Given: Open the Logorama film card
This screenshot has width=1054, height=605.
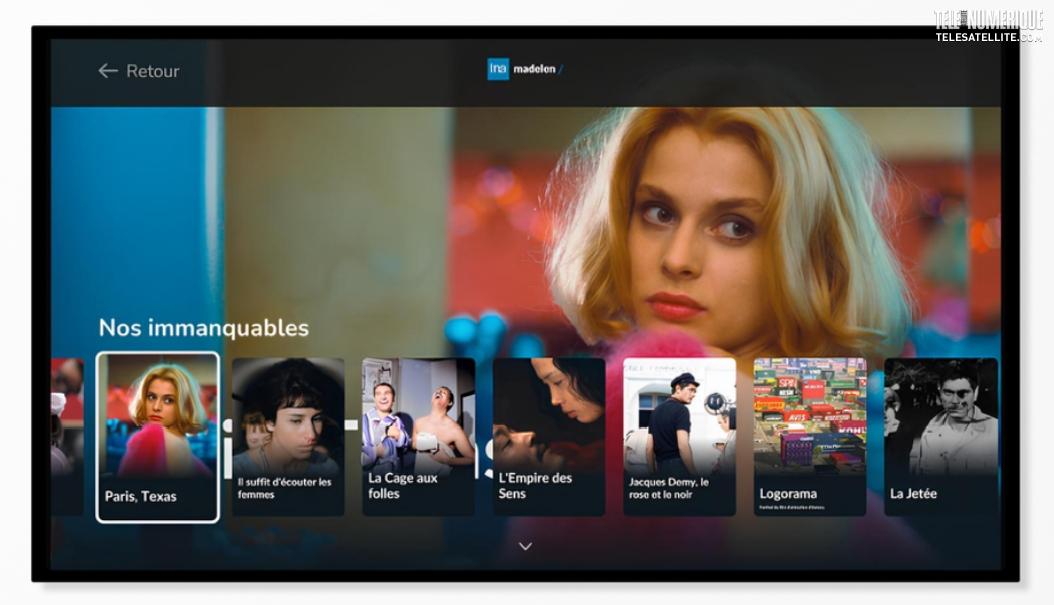Looking at the screenshot, I should (x=810, y=437).
